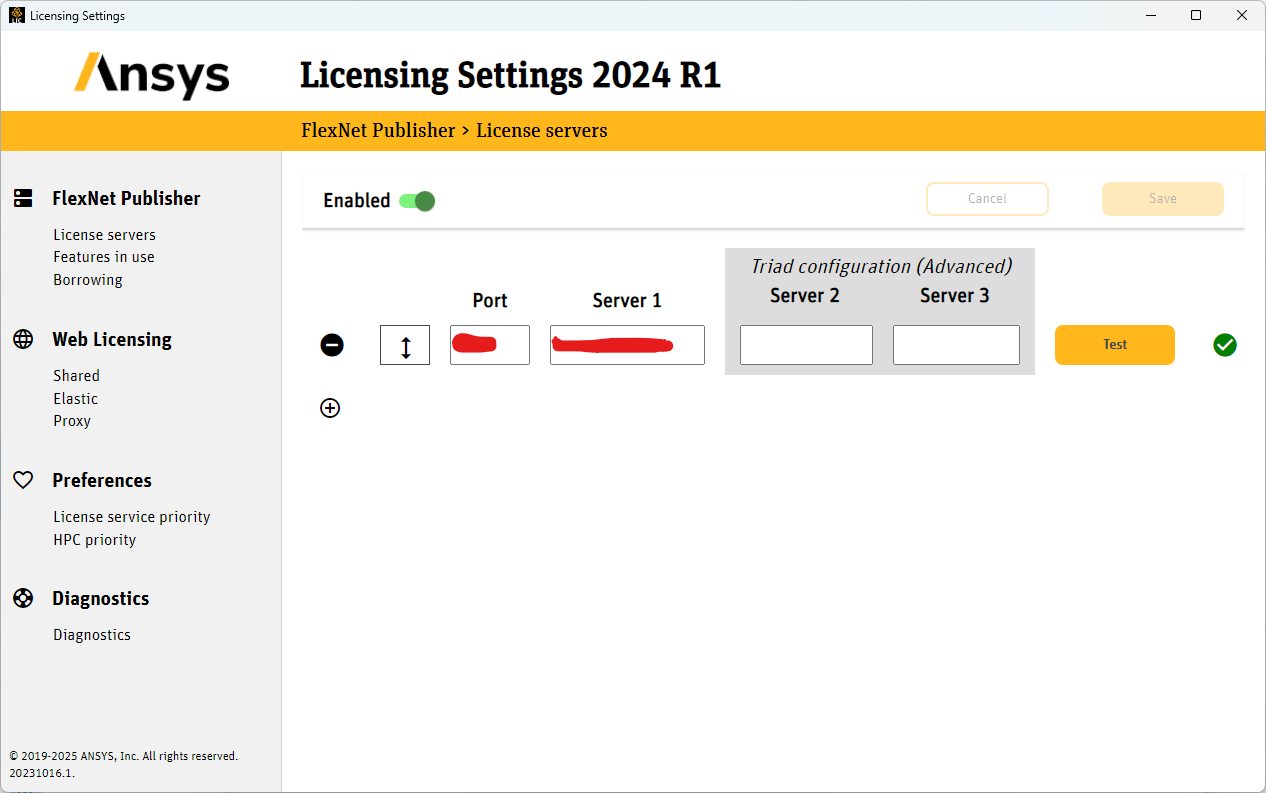The height and width of the screenshot is (793, 1266).
Task: Click the Cancel button
Action: (x=987, y=199)
